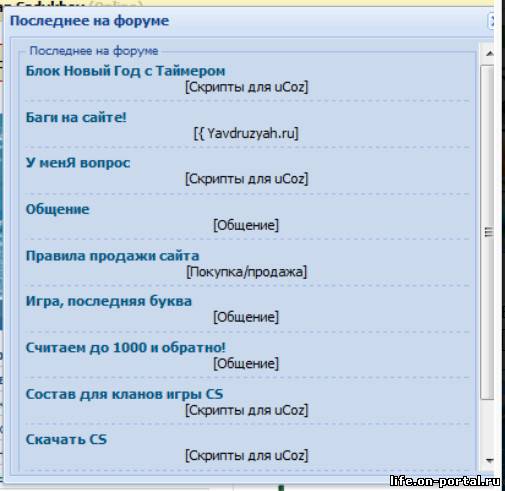Viewport: 505px width, 491px height.
Task: Open the 'Правила продажи сайта' topic
Action: (112, 256)
